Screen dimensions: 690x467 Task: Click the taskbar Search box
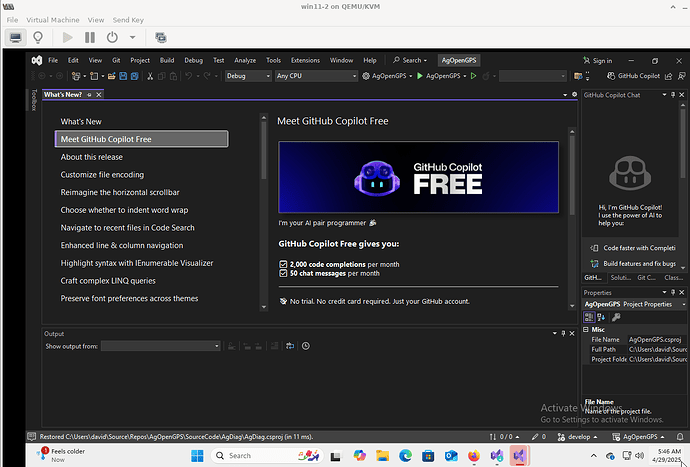pos(267,456)
